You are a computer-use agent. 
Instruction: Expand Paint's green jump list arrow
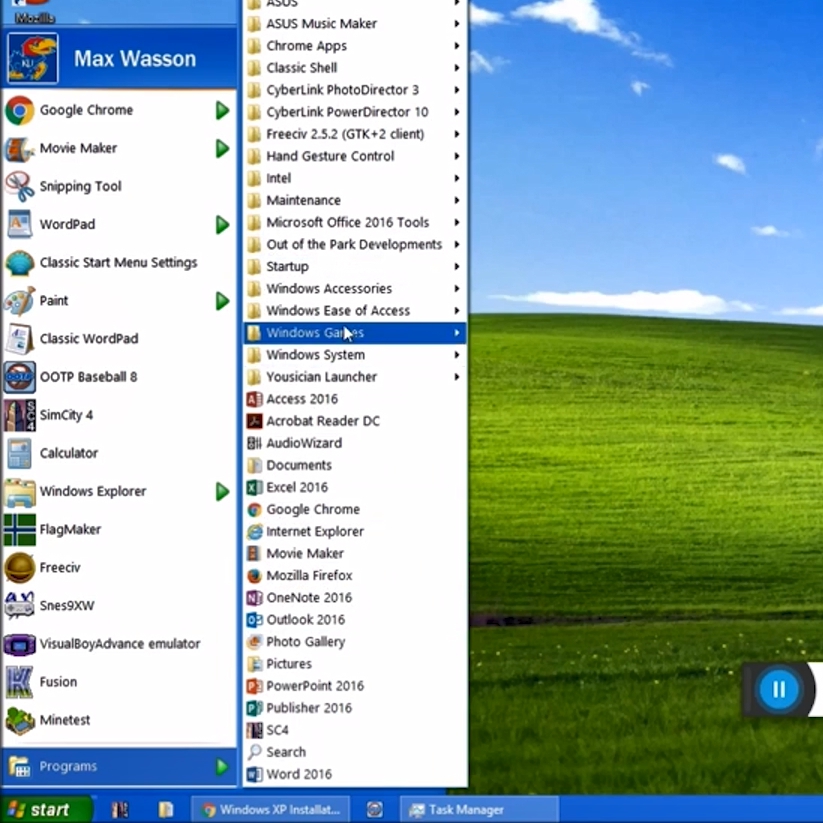tap(223, 301)
